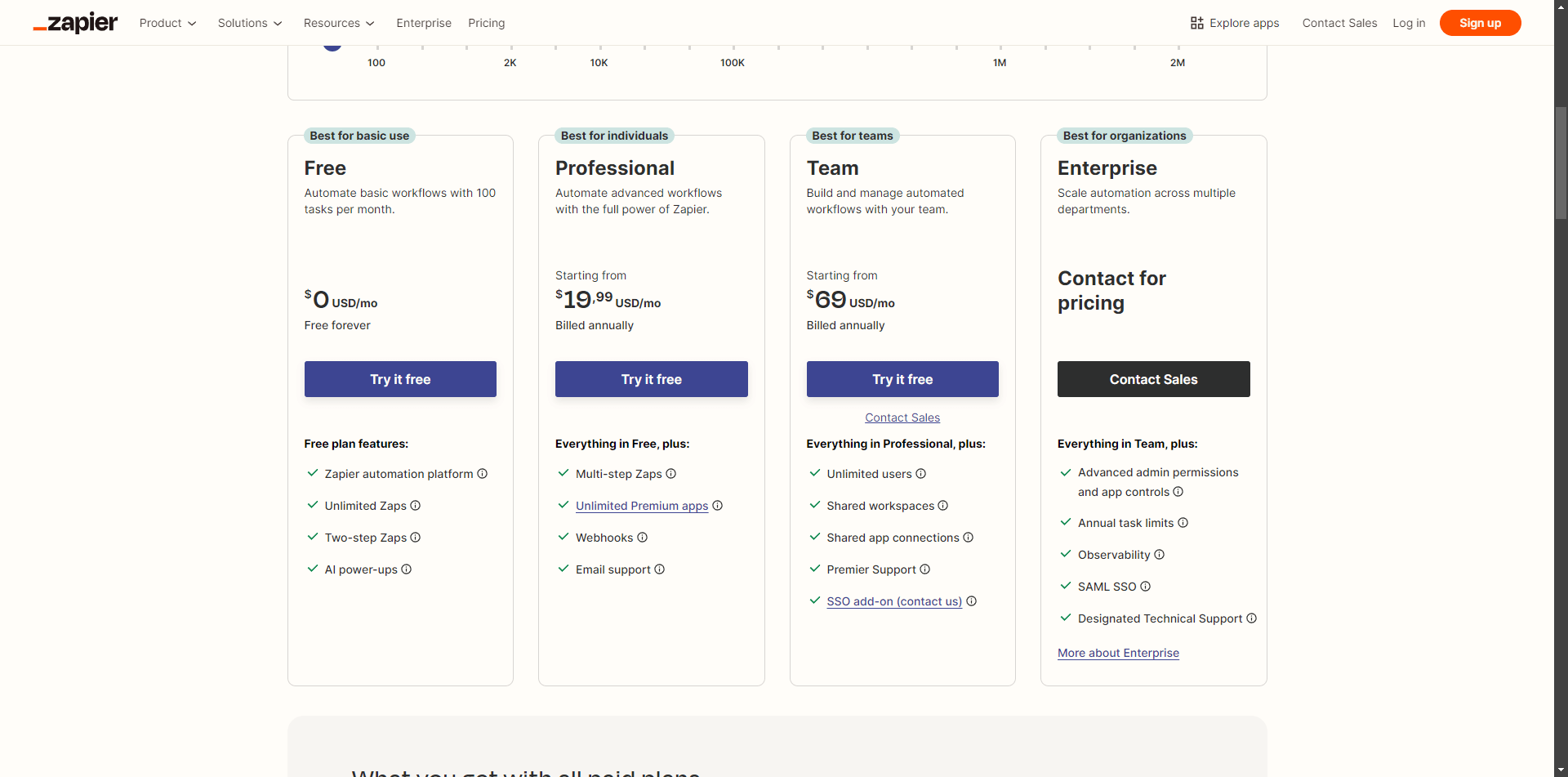Click the 100K mark on task slider
This screenshot has width=1568, height=777.
click(x=733, y=63)
